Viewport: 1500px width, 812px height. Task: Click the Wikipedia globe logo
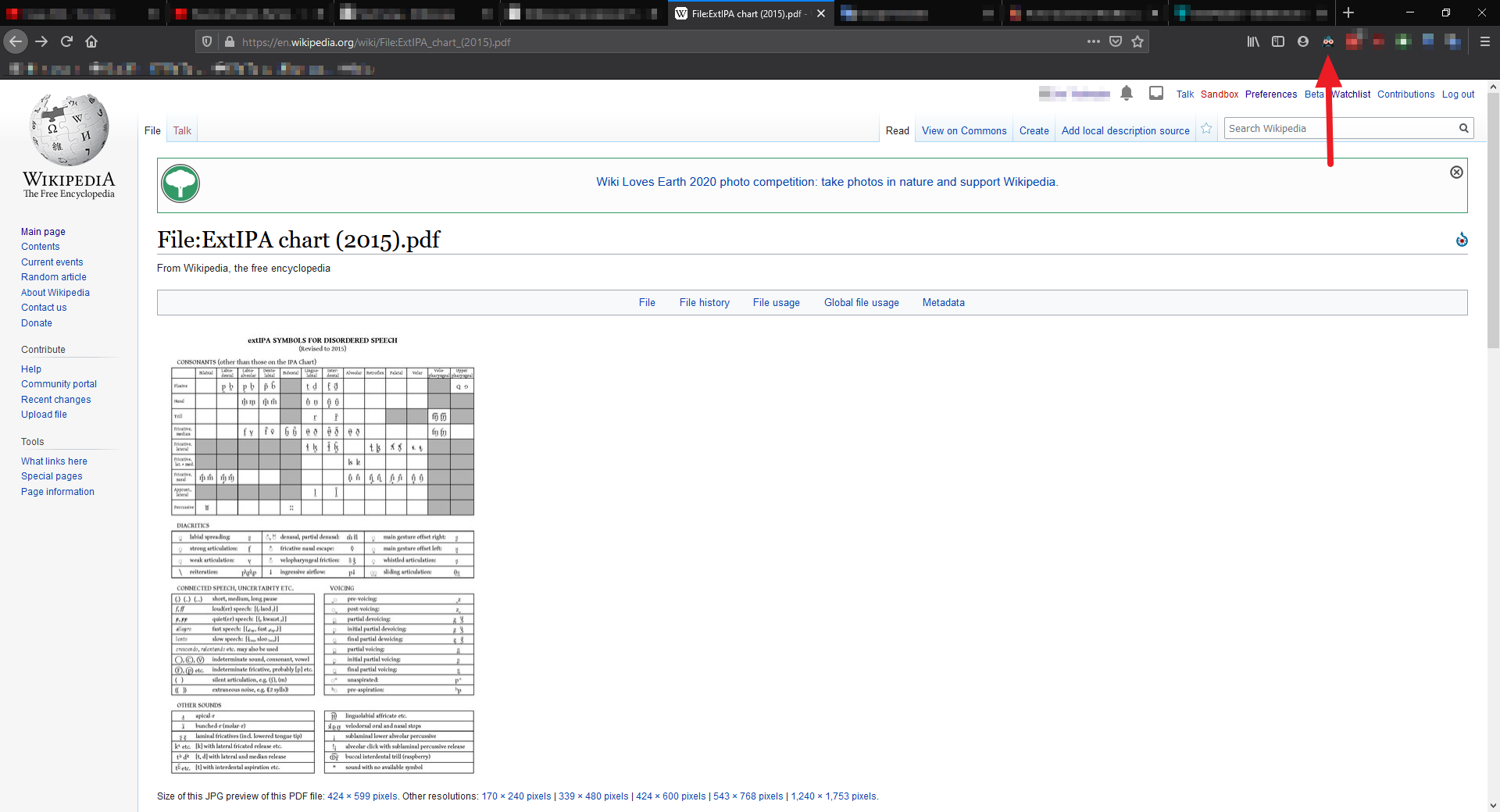tap(69, 130)
